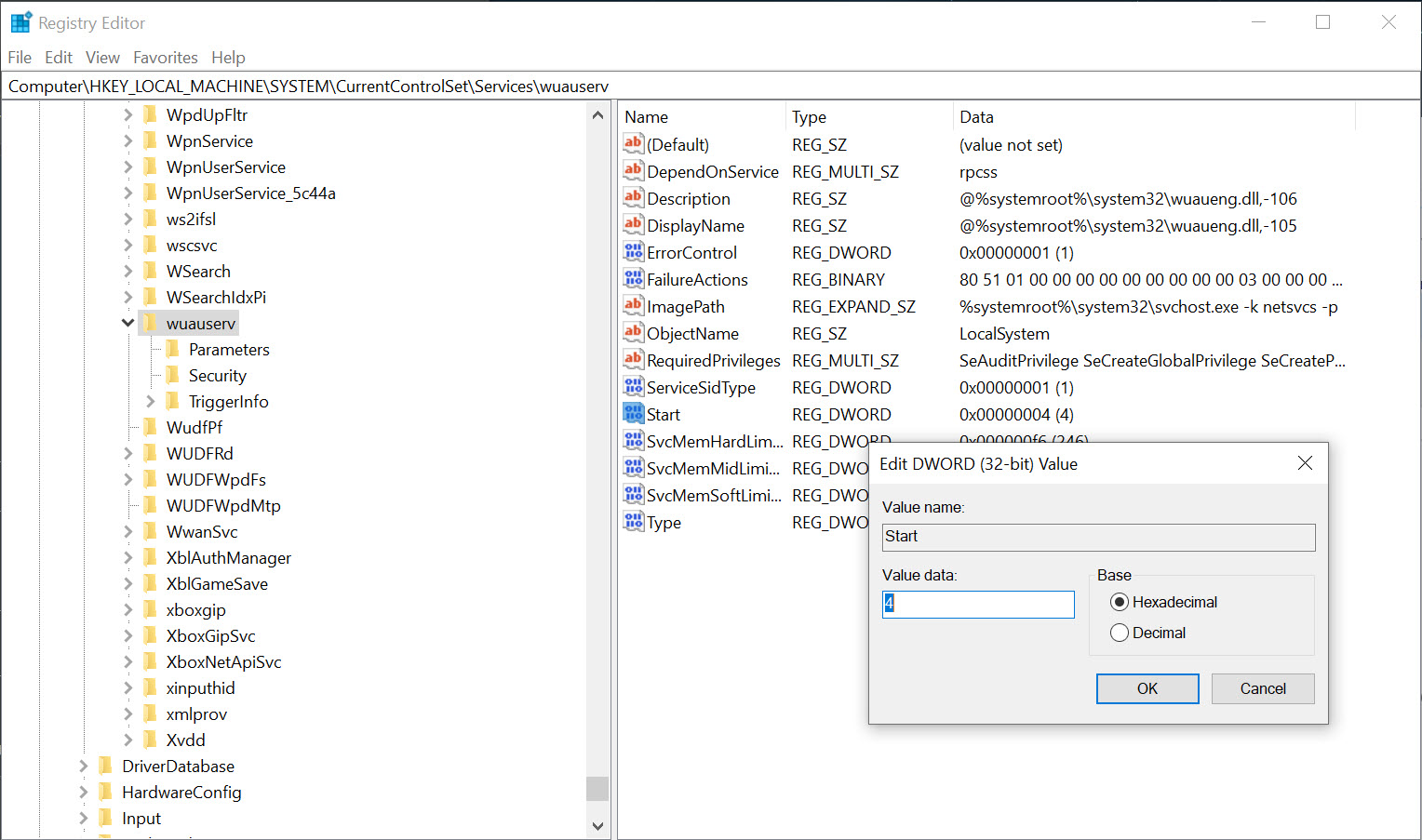Select the xinputhid tree key
The height and width of the screenshot is (840, 1422).
(x=200, y=687)
